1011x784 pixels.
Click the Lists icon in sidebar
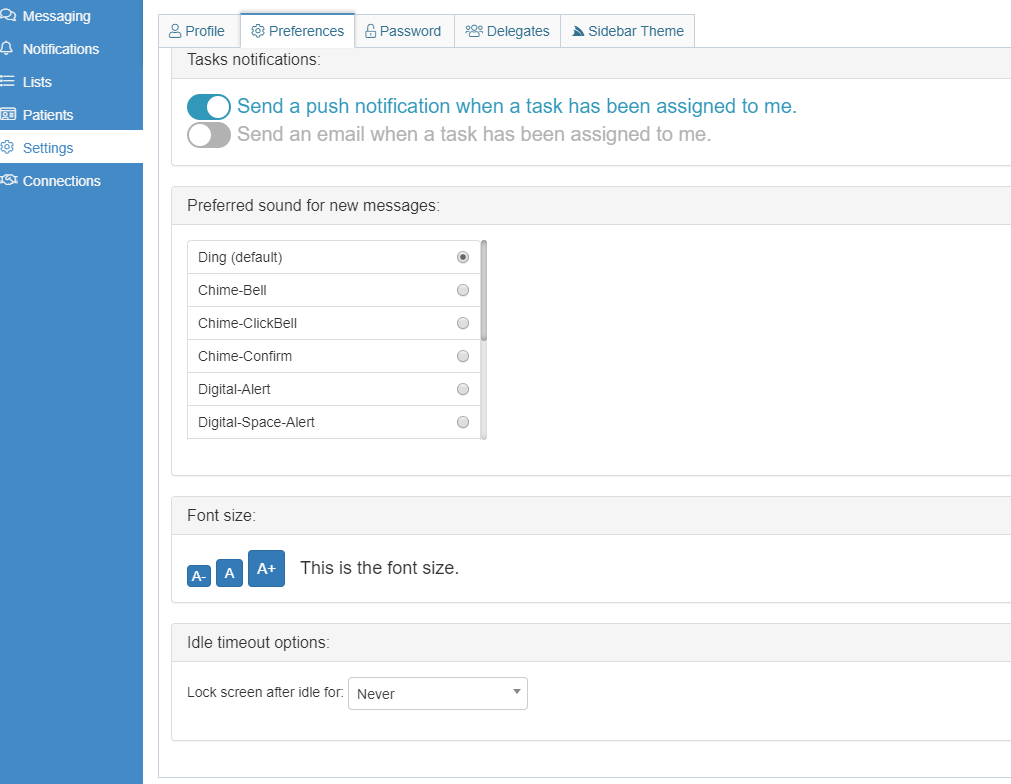click(x=8, y=82)
